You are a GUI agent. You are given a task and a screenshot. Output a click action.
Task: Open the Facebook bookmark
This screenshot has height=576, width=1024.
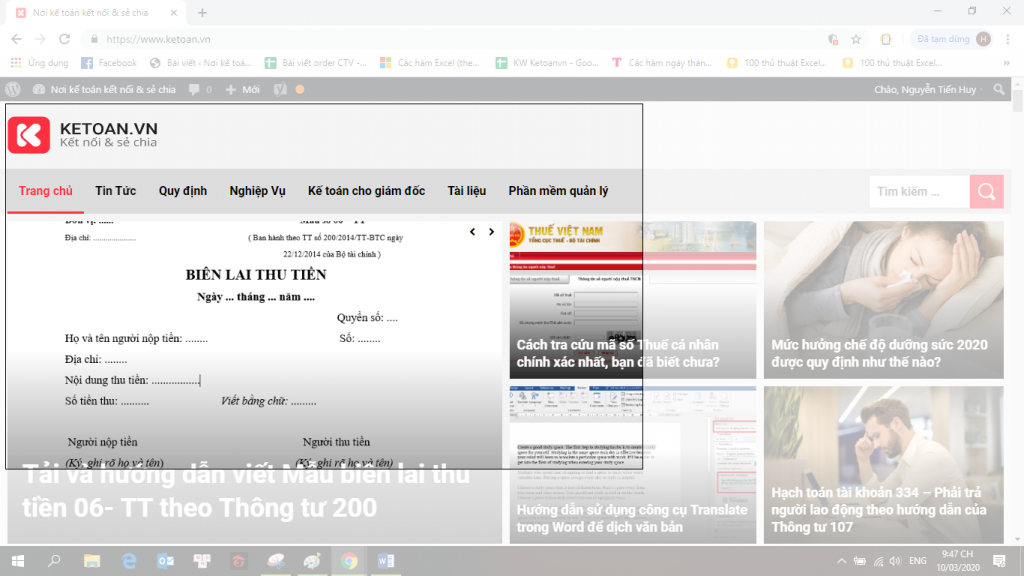[x=109, y=63]
